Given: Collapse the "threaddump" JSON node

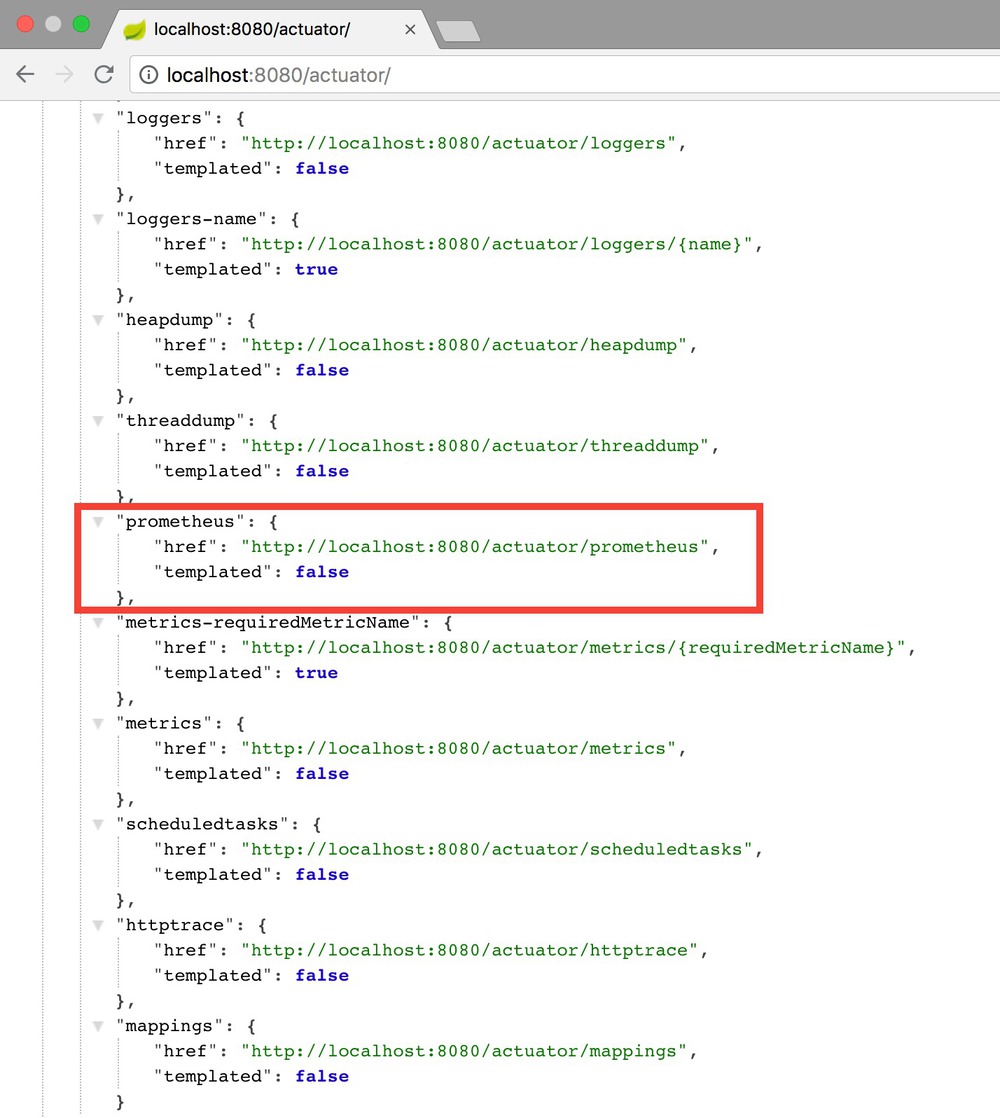Looking at the screenshot, I should pos(98,421).
